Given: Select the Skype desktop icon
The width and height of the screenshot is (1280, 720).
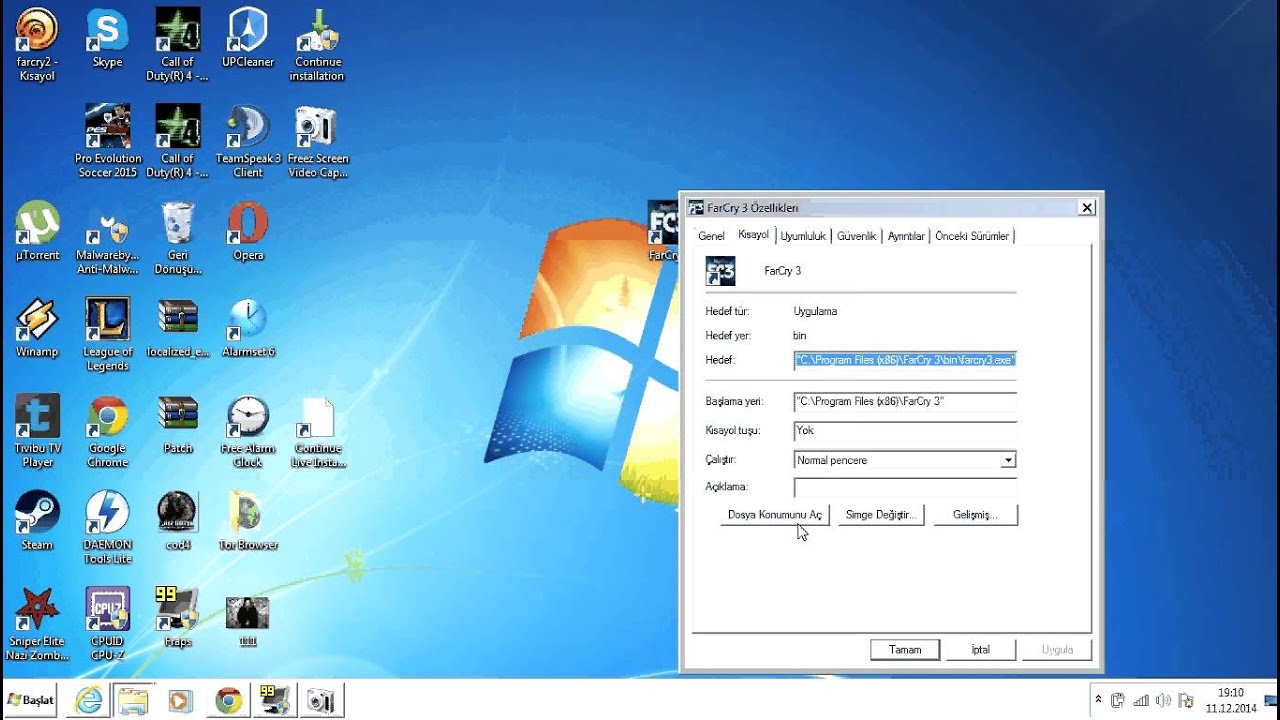Looking at the screenshot, I should (107, 38).
